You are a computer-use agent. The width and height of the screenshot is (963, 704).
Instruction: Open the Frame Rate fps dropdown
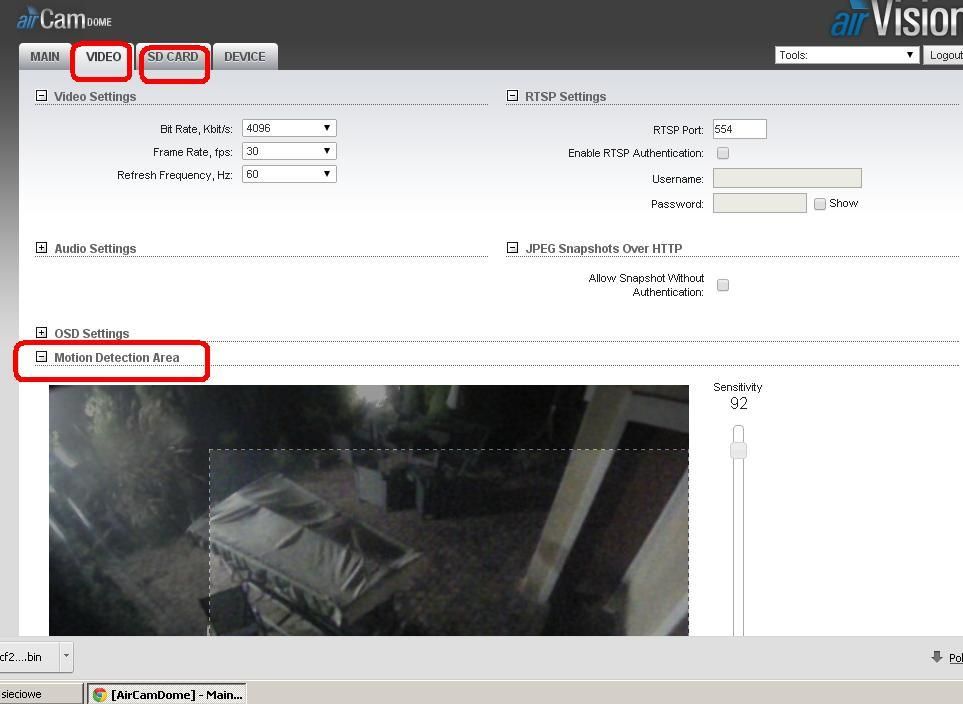tap(289, 151)
